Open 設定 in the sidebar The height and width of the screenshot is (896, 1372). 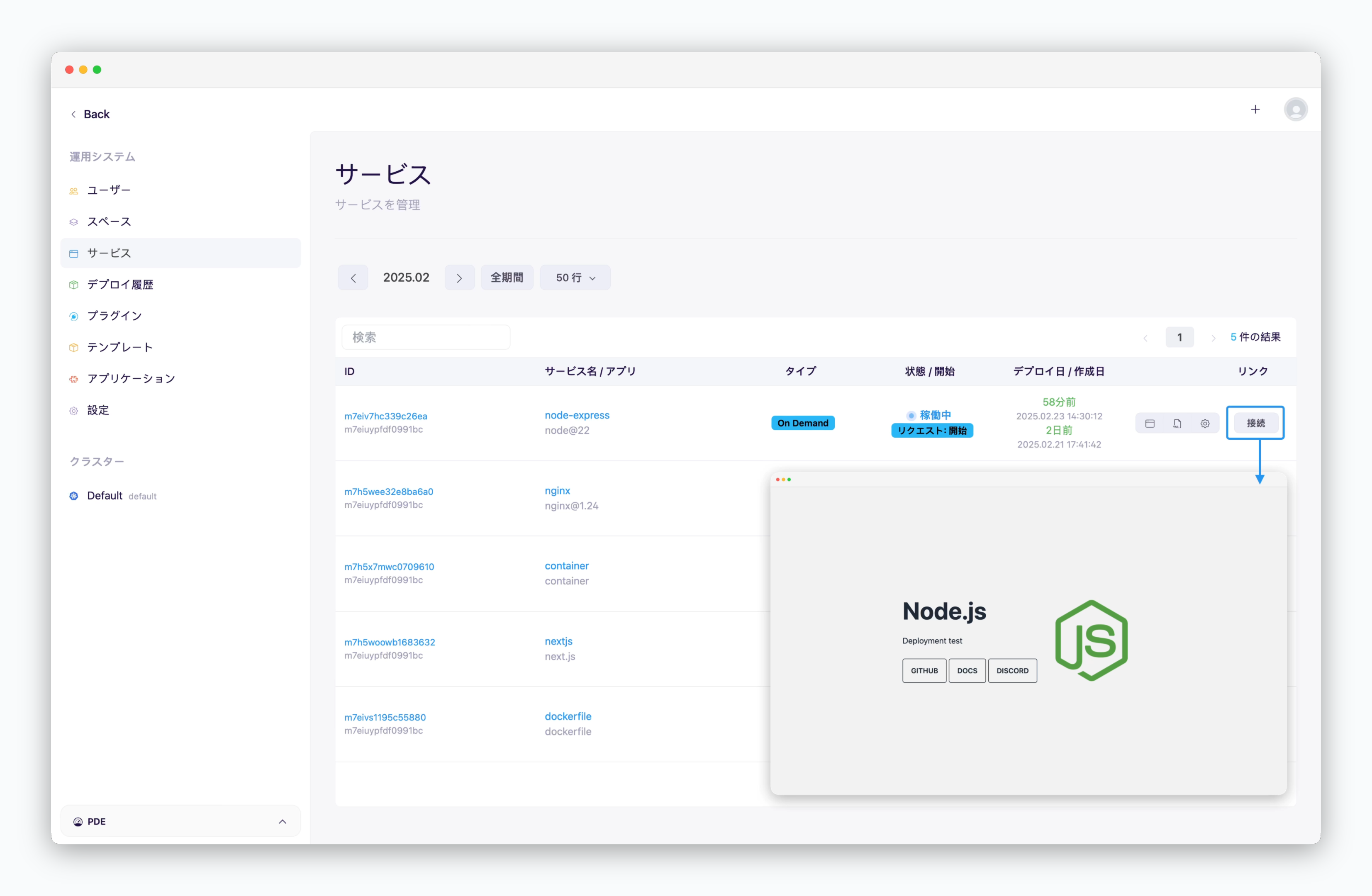[x=180, y=410]
